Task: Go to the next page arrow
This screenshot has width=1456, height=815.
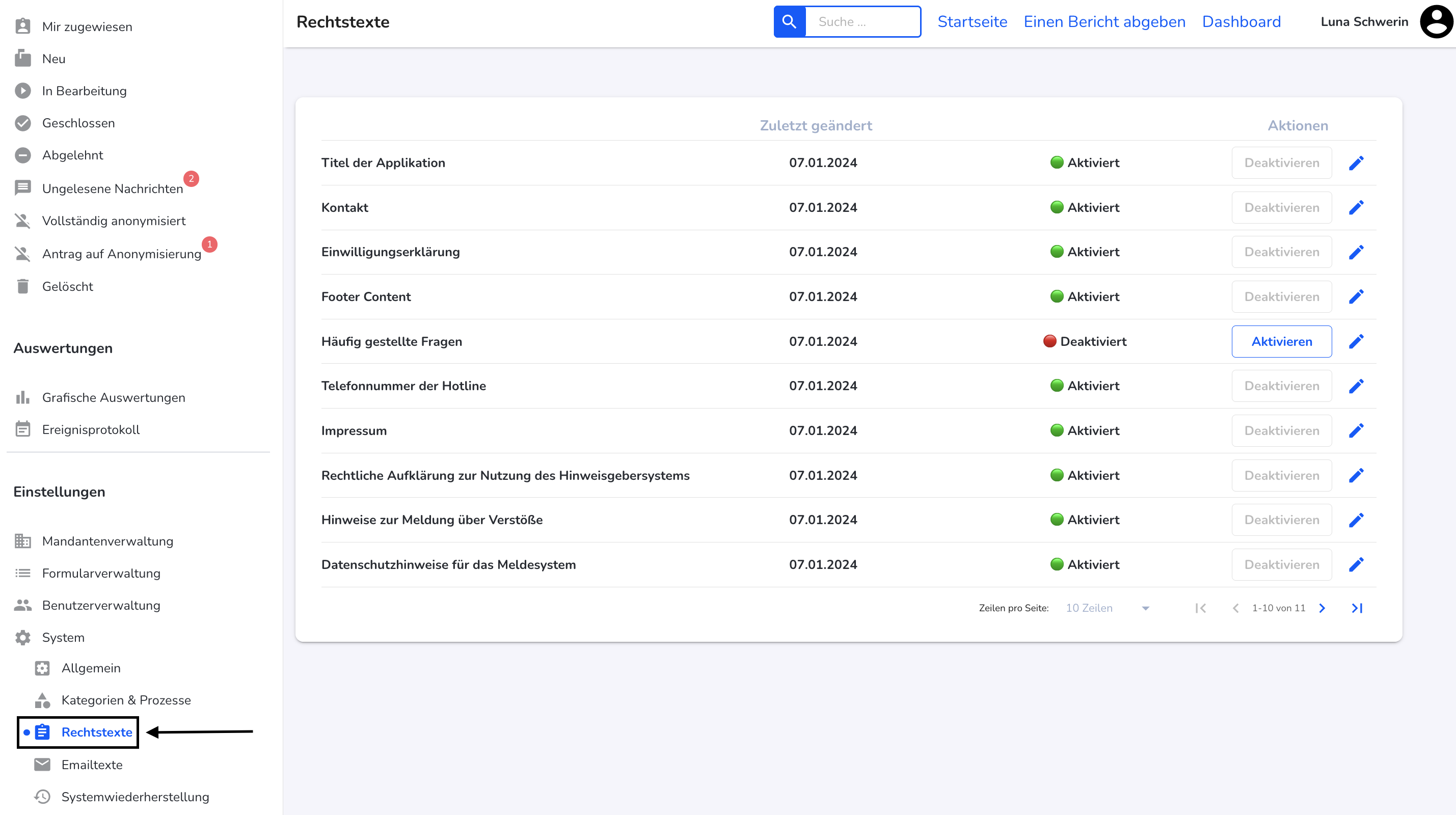Action: (1322, 608)
